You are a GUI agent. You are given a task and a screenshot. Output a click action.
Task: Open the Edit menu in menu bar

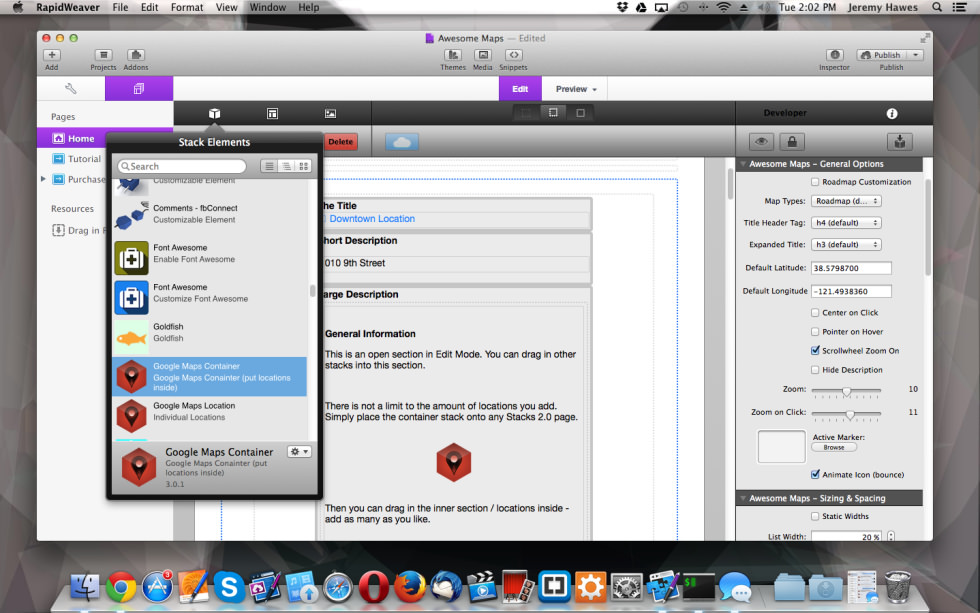coord(149,7)
